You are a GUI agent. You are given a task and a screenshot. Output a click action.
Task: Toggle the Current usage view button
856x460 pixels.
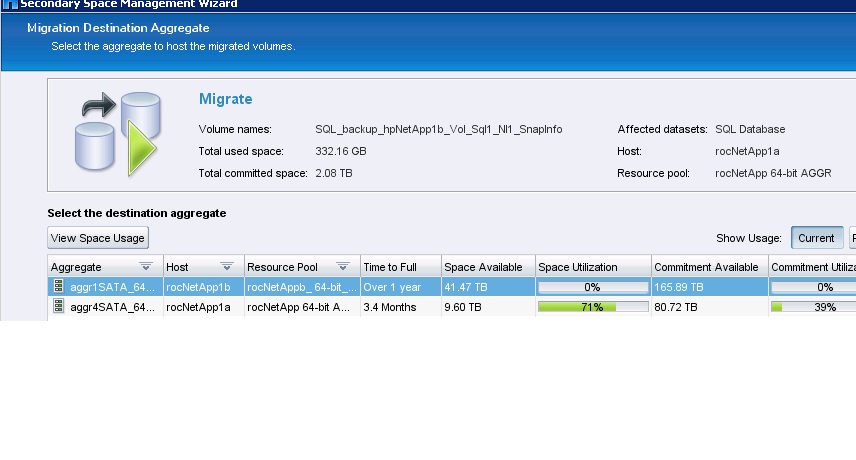pos(816,238)
